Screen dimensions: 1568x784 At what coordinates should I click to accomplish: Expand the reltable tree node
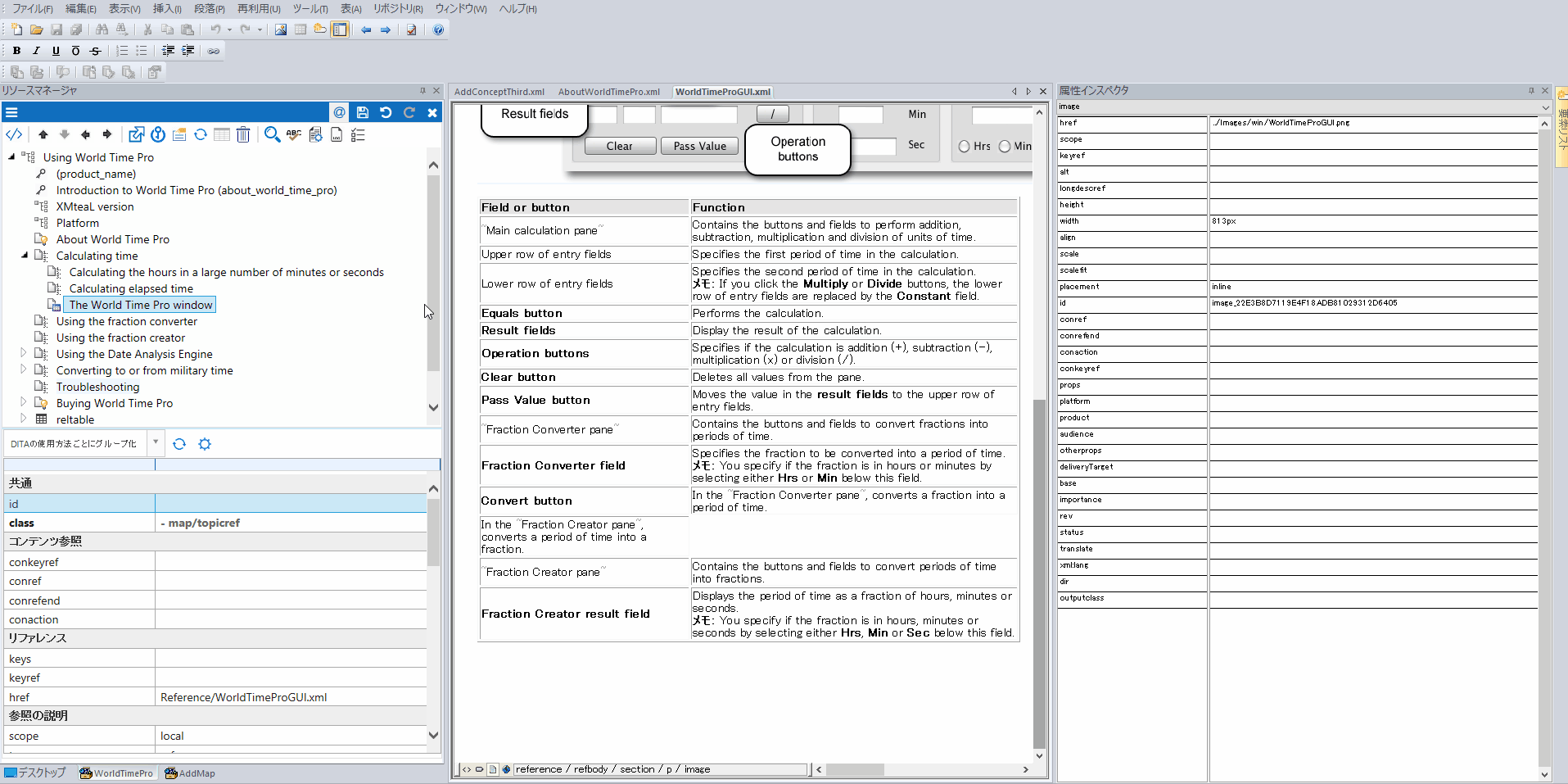[x=24, y=419]
